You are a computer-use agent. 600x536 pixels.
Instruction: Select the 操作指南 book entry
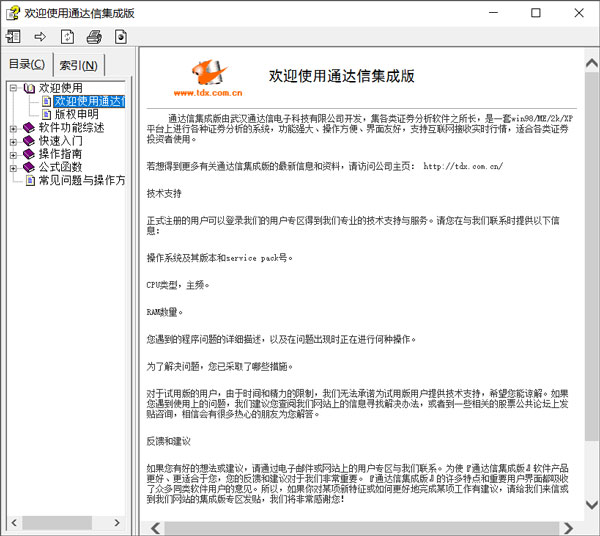pos(60,154)
